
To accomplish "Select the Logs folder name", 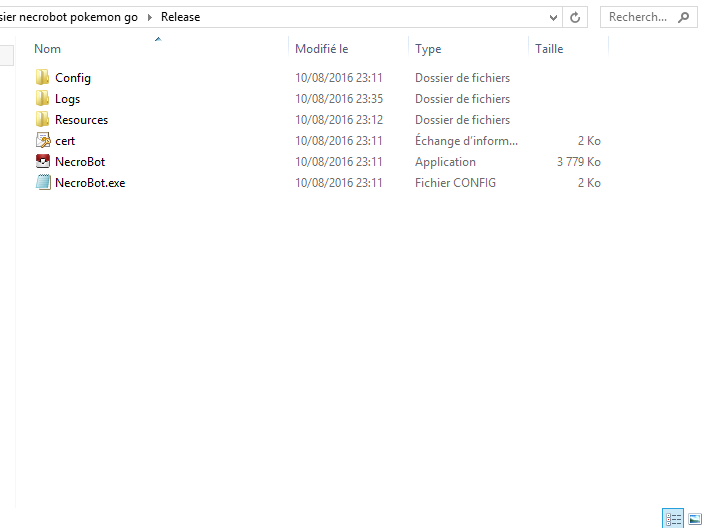I will coord(67,99).
